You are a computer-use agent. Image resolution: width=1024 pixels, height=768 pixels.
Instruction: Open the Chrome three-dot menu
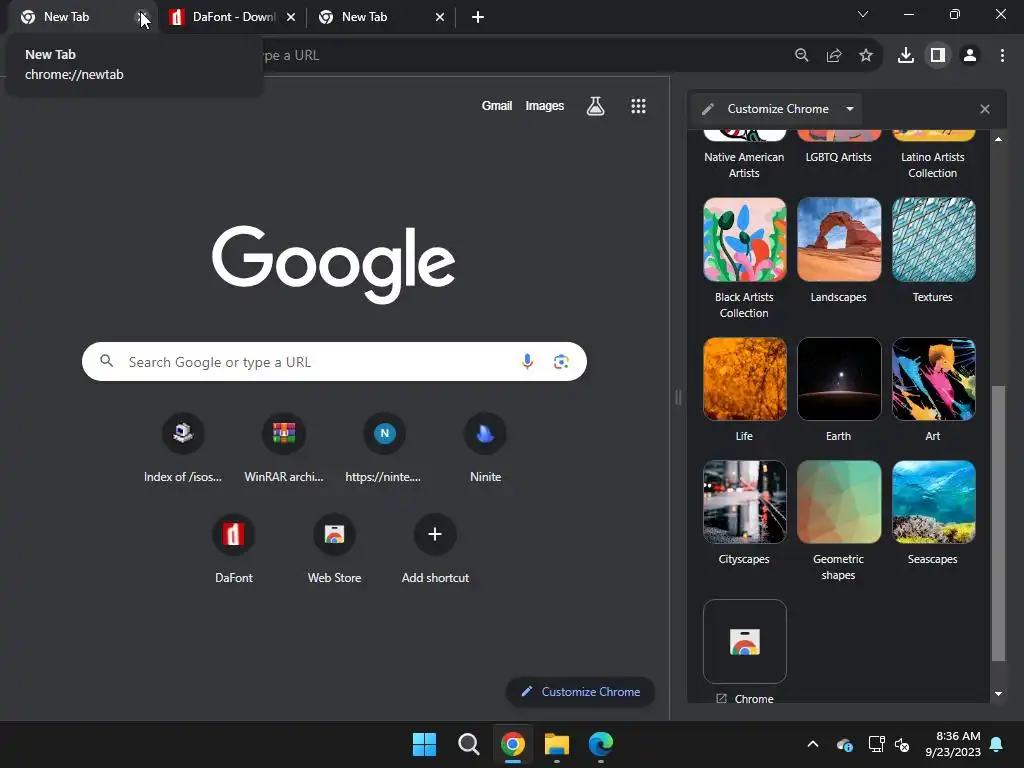pyautogui.click(x=1002, y=56)
